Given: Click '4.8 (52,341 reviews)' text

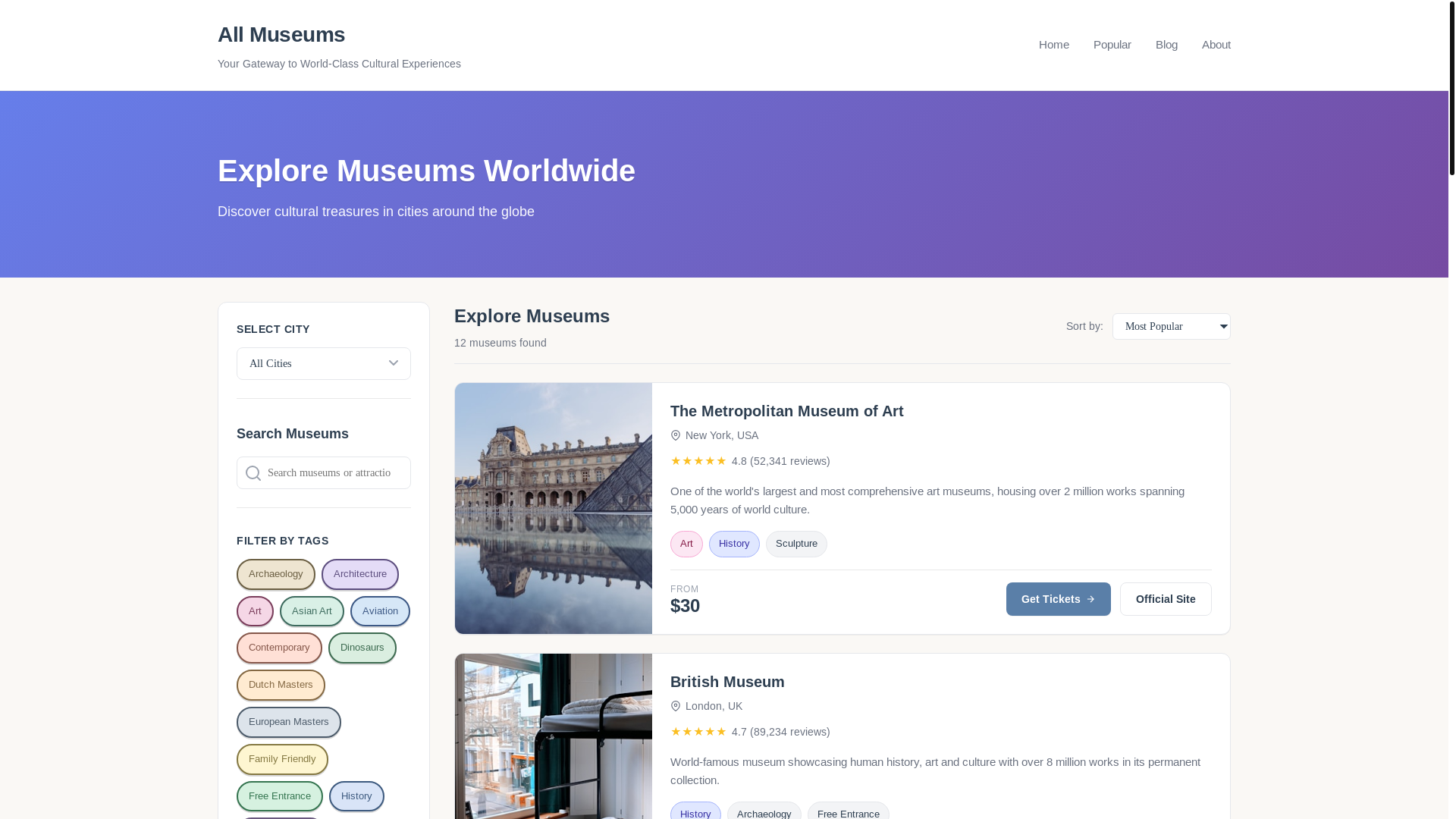Looking at the screenshot, I should pos(780,461).
